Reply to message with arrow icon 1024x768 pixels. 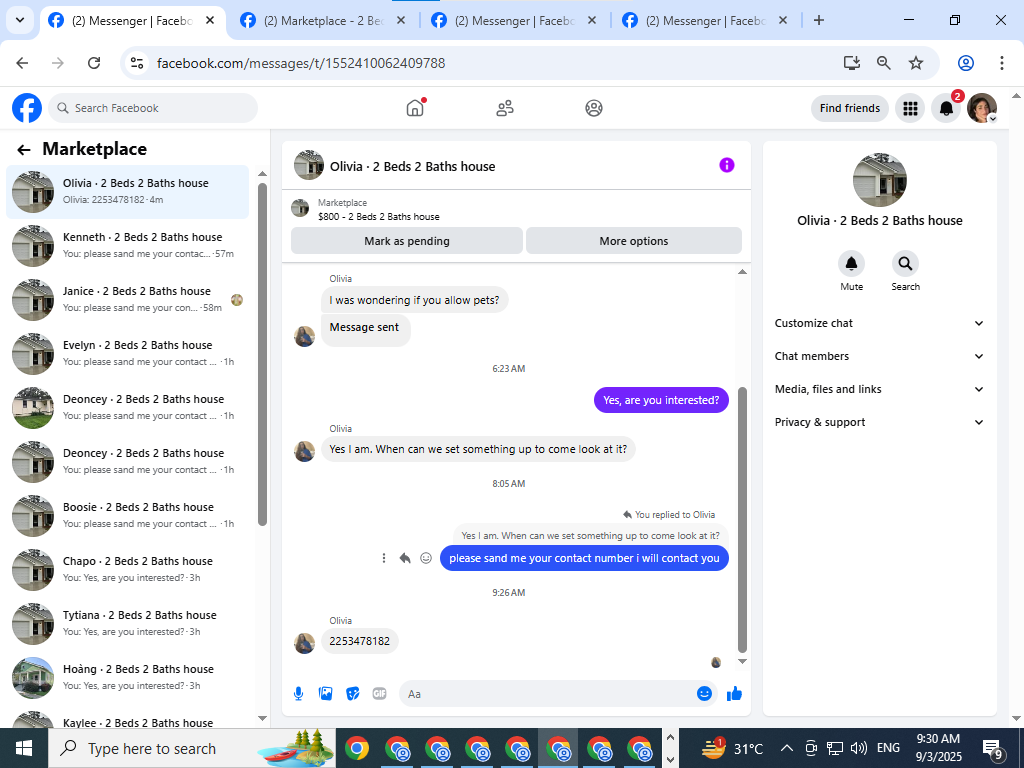coord(405,558)
